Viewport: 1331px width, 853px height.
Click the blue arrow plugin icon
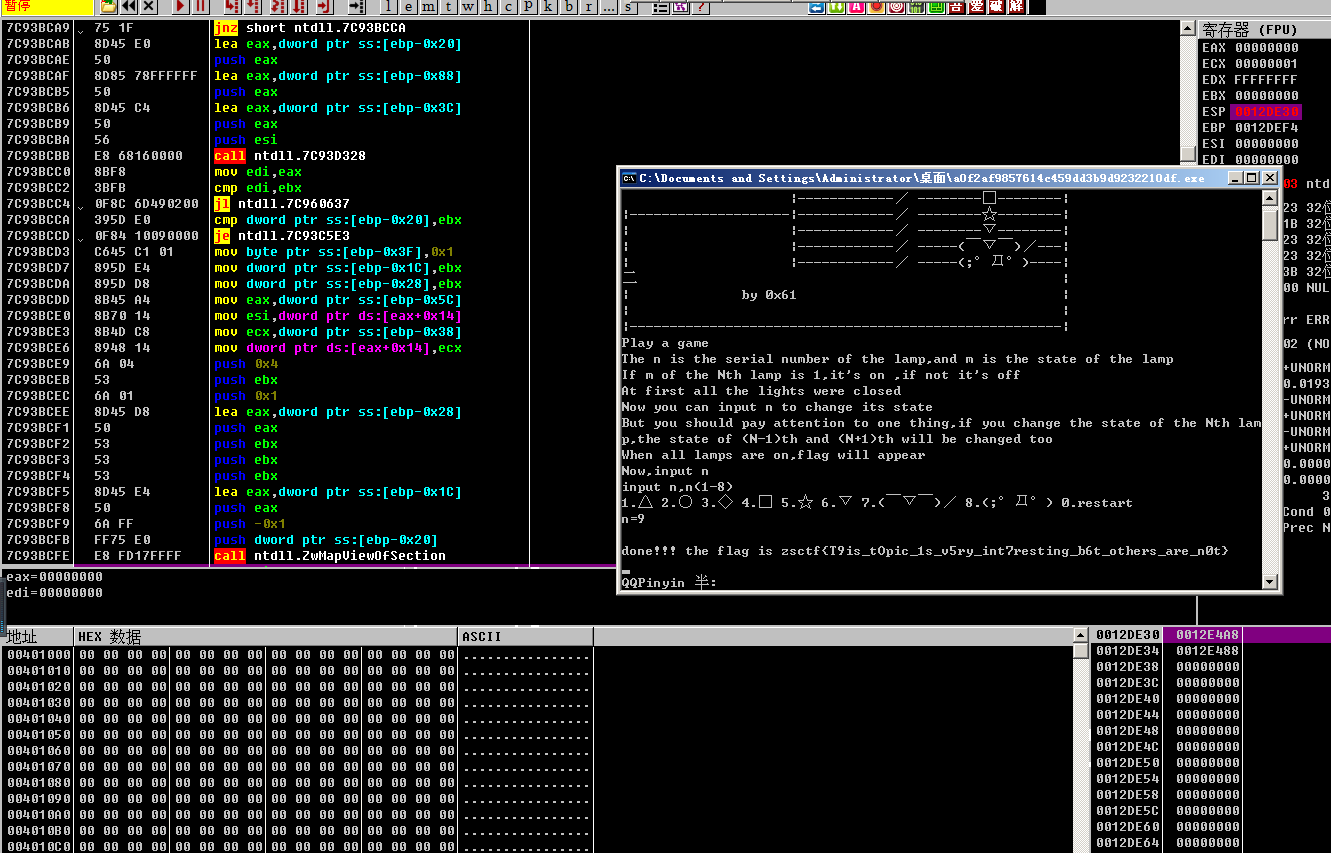click(817, 7)
